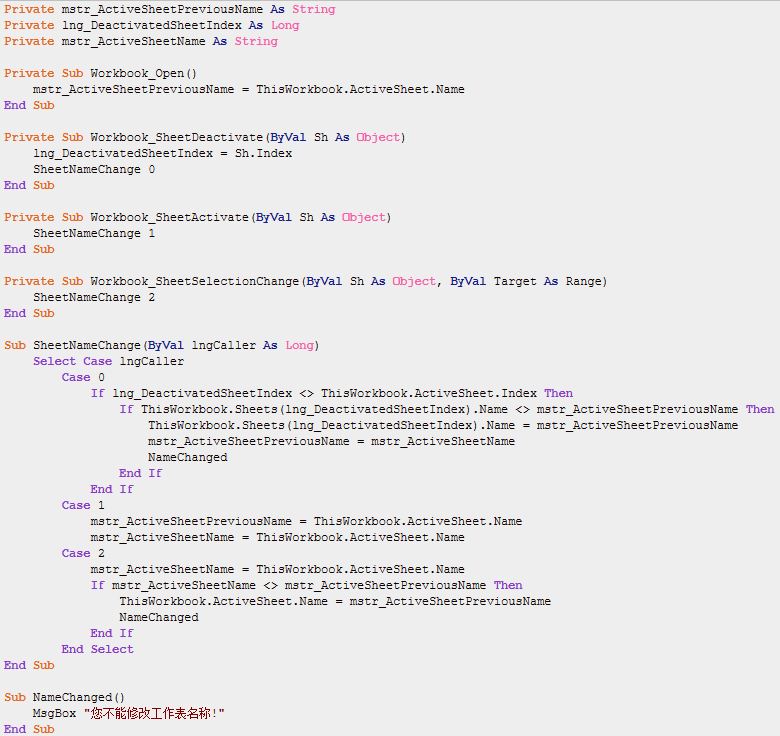This screenshot has height=736, width=780.
Task: Click the Sub SheetNameChange(ByVal lngCaller As Long) header
Action: (162, 345)
